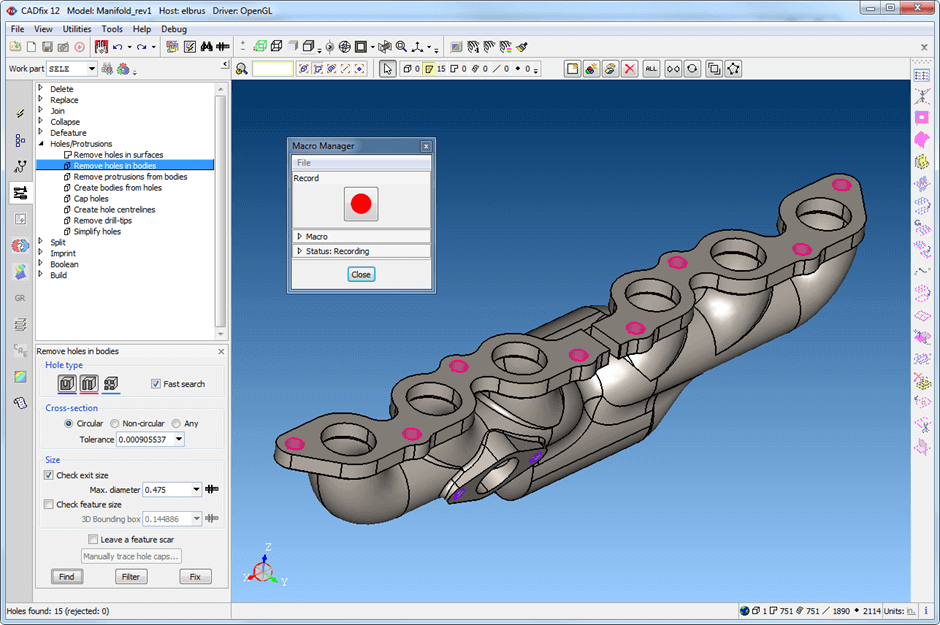The width and height of the screenshot is (940, 625).
Task: Toggle the Fast search checkbox
Action: pyautogui.click(x=156, y=384)
